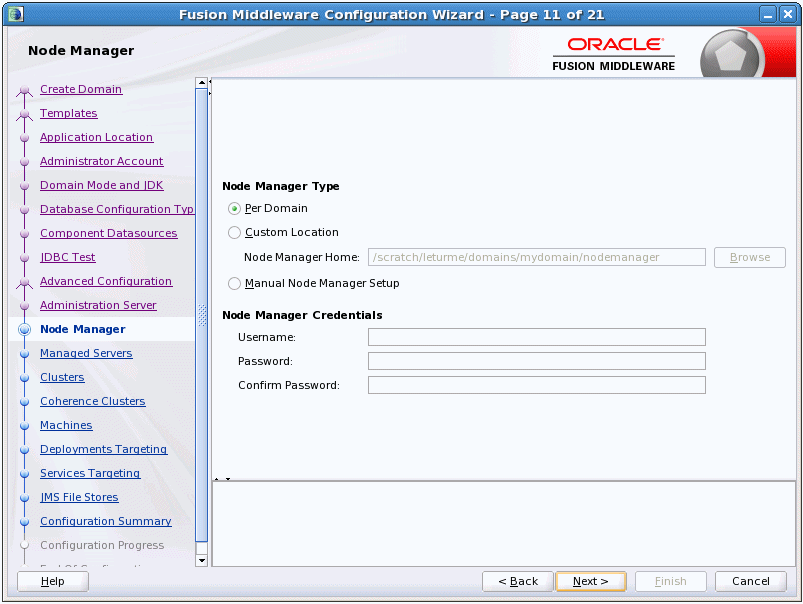Click the Node Manager step bullet icon
This screenshot has width=803, height=604.
click(24, 329)
